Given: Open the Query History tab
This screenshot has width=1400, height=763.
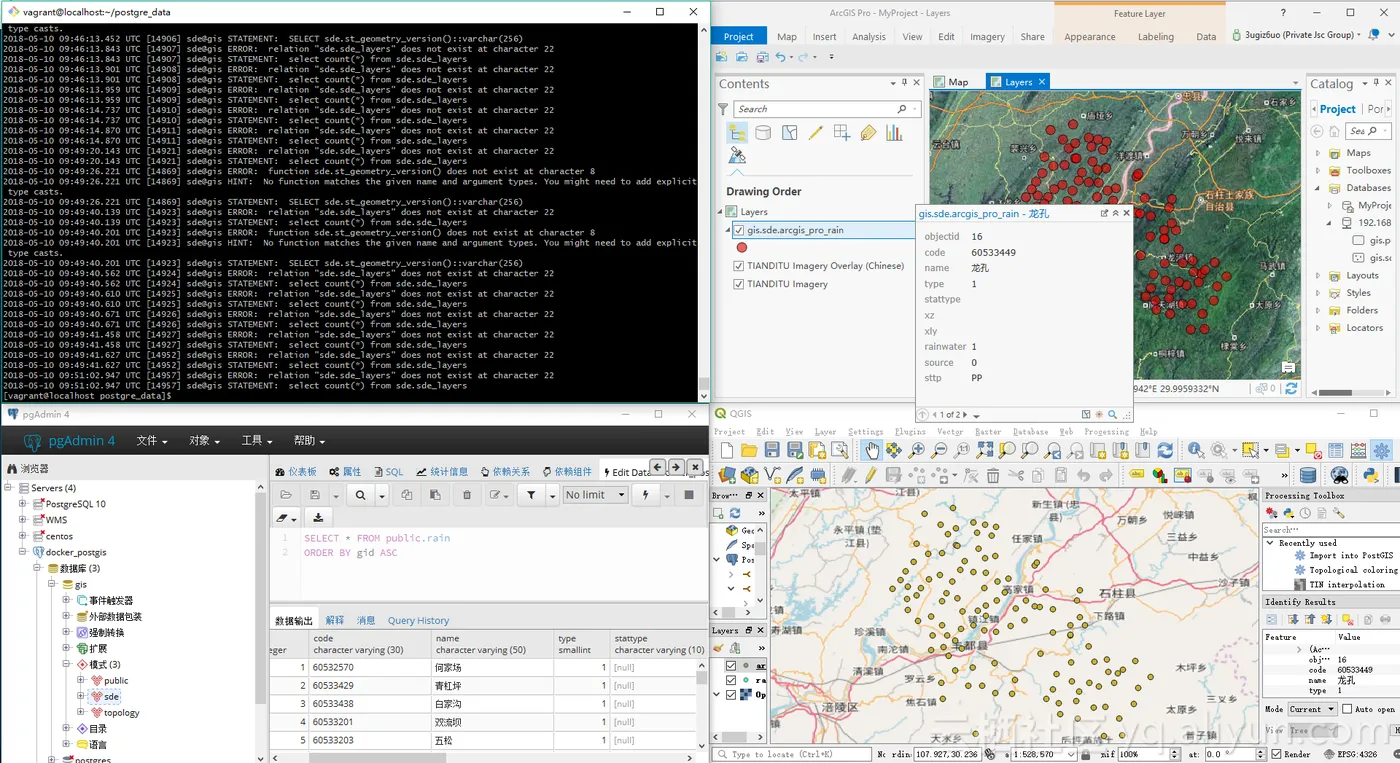Looking at the screenshot, I should pyautogui.click(x=418, y=621).
